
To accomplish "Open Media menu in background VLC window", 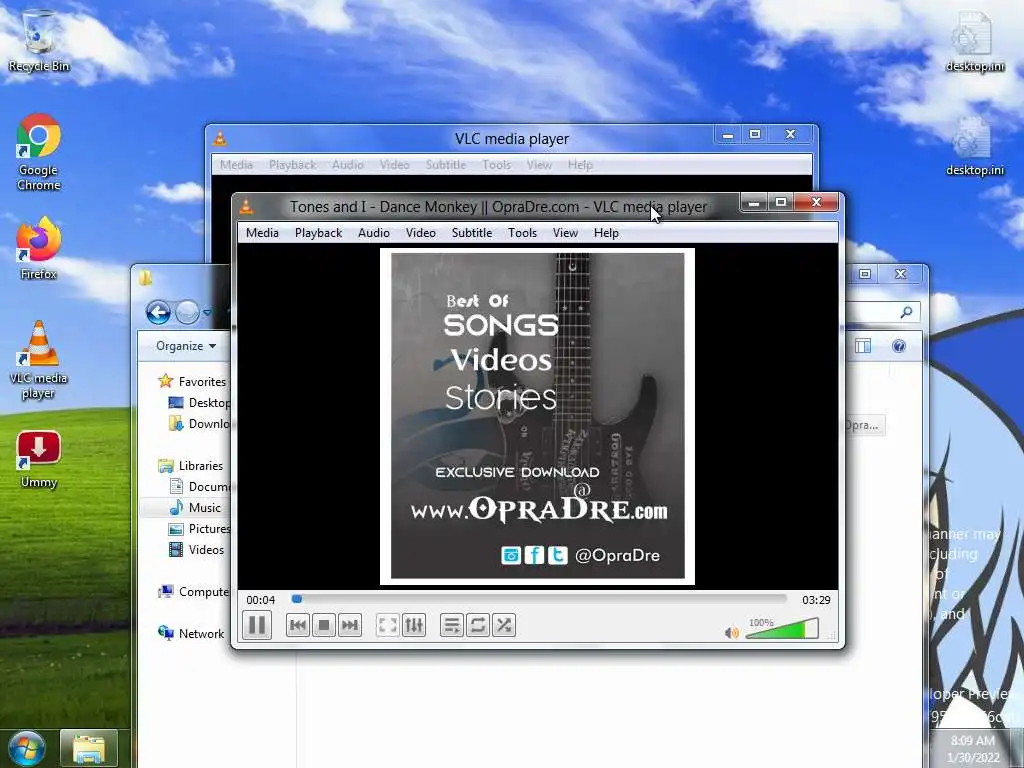I will pyautogui.click(x=236, y=165).
